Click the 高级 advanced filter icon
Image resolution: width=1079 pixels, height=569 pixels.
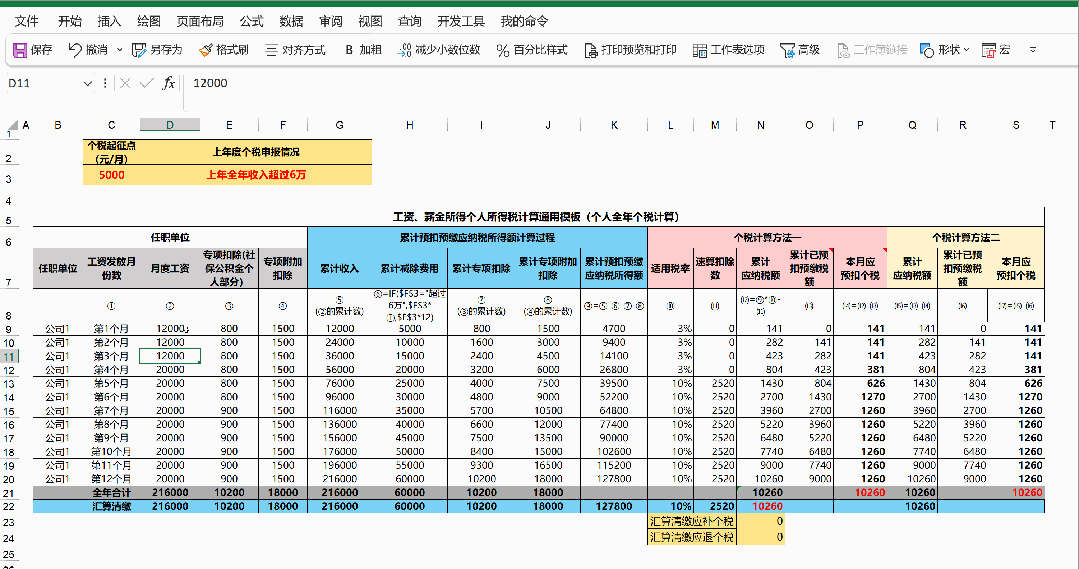coord(787,50)
